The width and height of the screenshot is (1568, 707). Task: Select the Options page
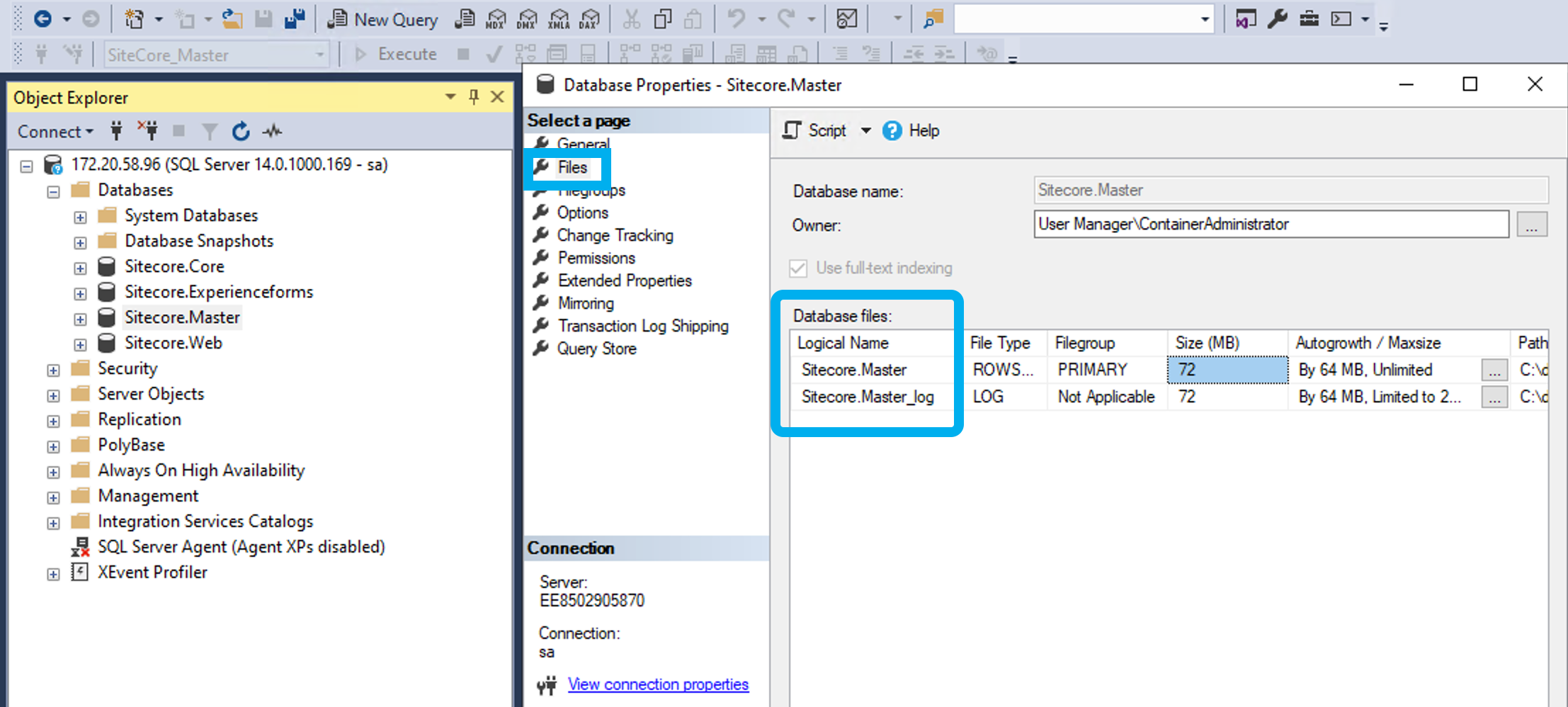582,213
